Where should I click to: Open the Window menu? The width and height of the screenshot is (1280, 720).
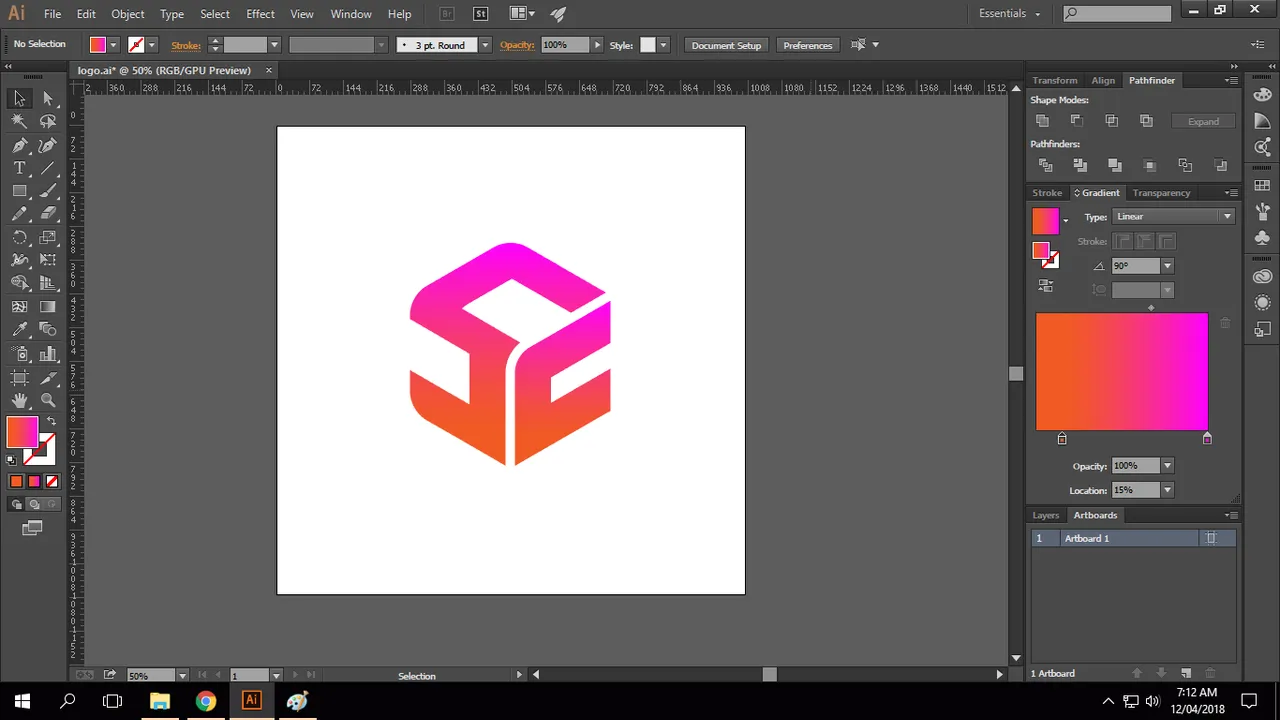tap(351, 14)
